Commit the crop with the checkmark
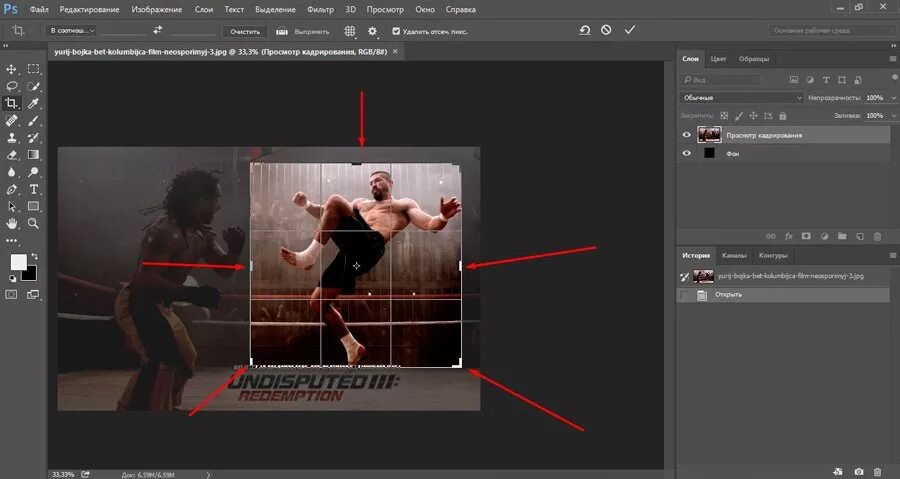Image resolution: width=900 pixels, height=479 pixels. point(630,30)
